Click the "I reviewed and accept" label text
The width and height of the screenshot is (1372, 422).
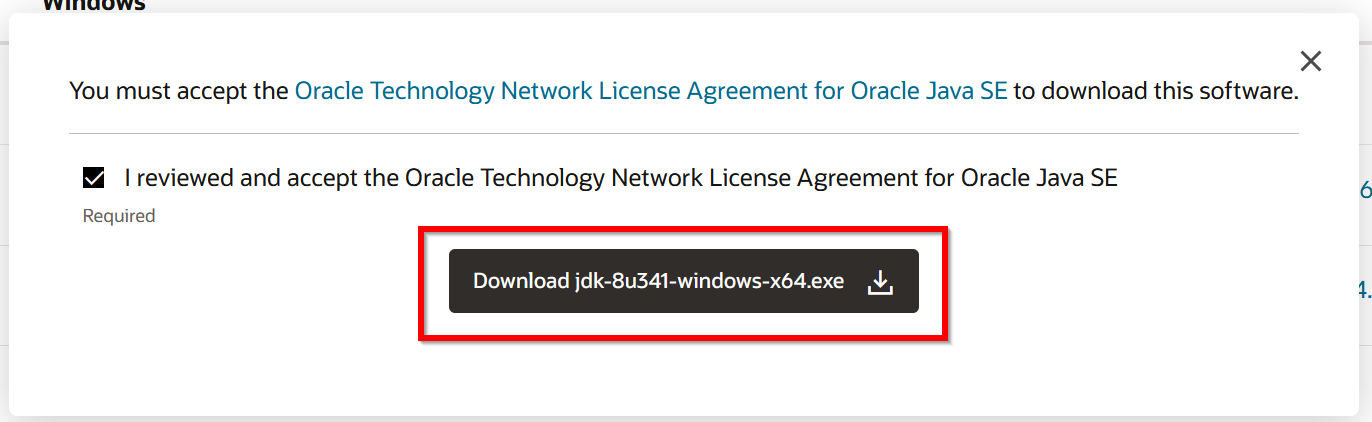tap(620, 179)
